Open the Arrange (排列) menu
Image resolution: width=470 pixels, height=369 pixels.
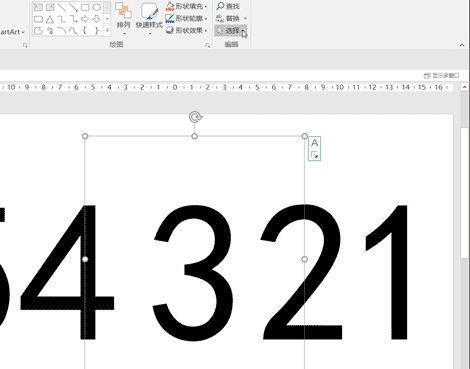pyautogui.click(x=123, y=19)
